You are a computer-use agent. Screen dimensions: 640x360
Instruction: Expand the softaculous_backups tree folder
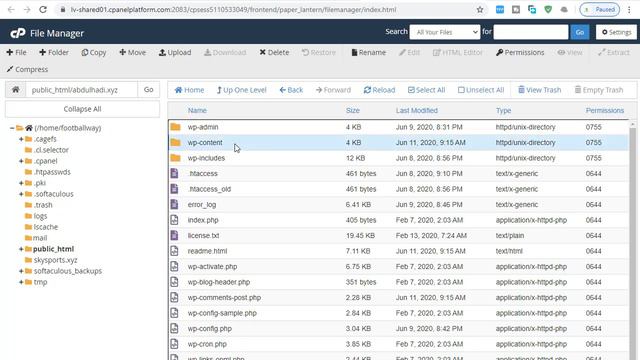click(21, 271)
